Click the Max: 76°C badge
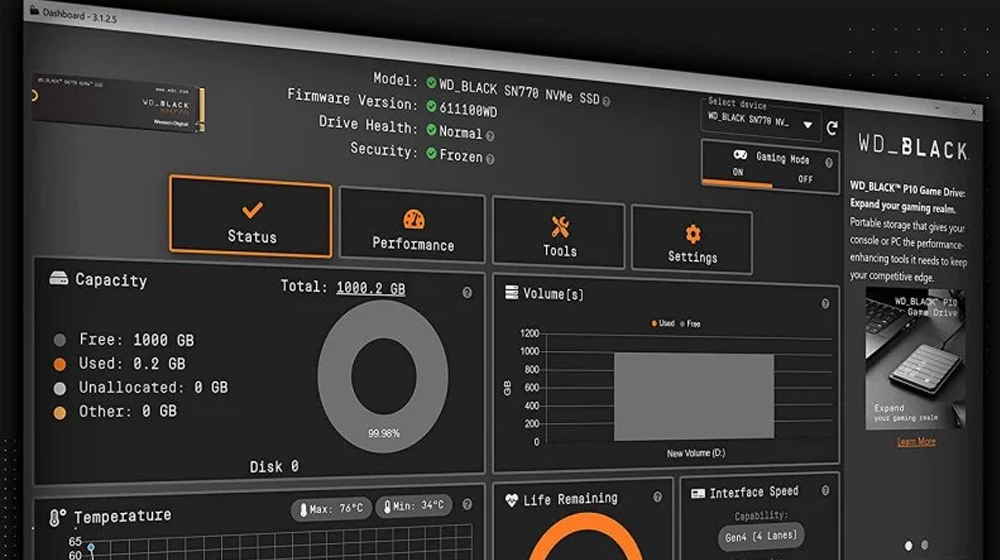 point(332,509)
